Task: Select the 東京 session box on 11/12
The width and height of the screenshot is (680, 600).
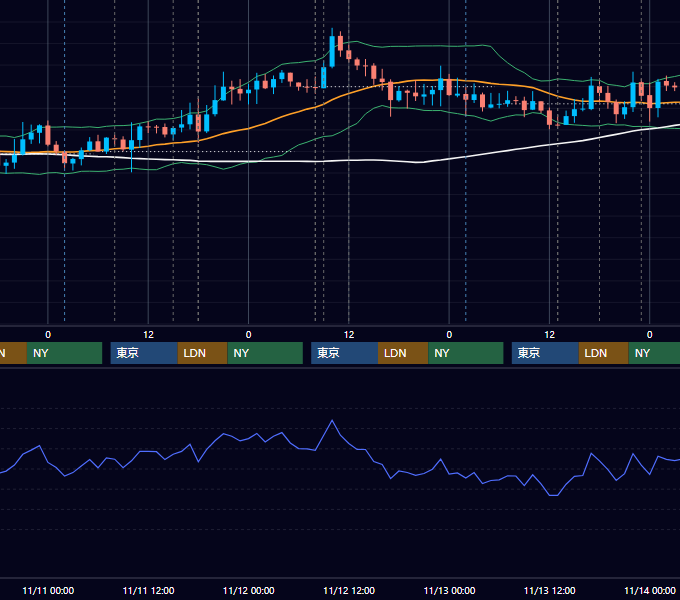Action: (x=345, y=353)
